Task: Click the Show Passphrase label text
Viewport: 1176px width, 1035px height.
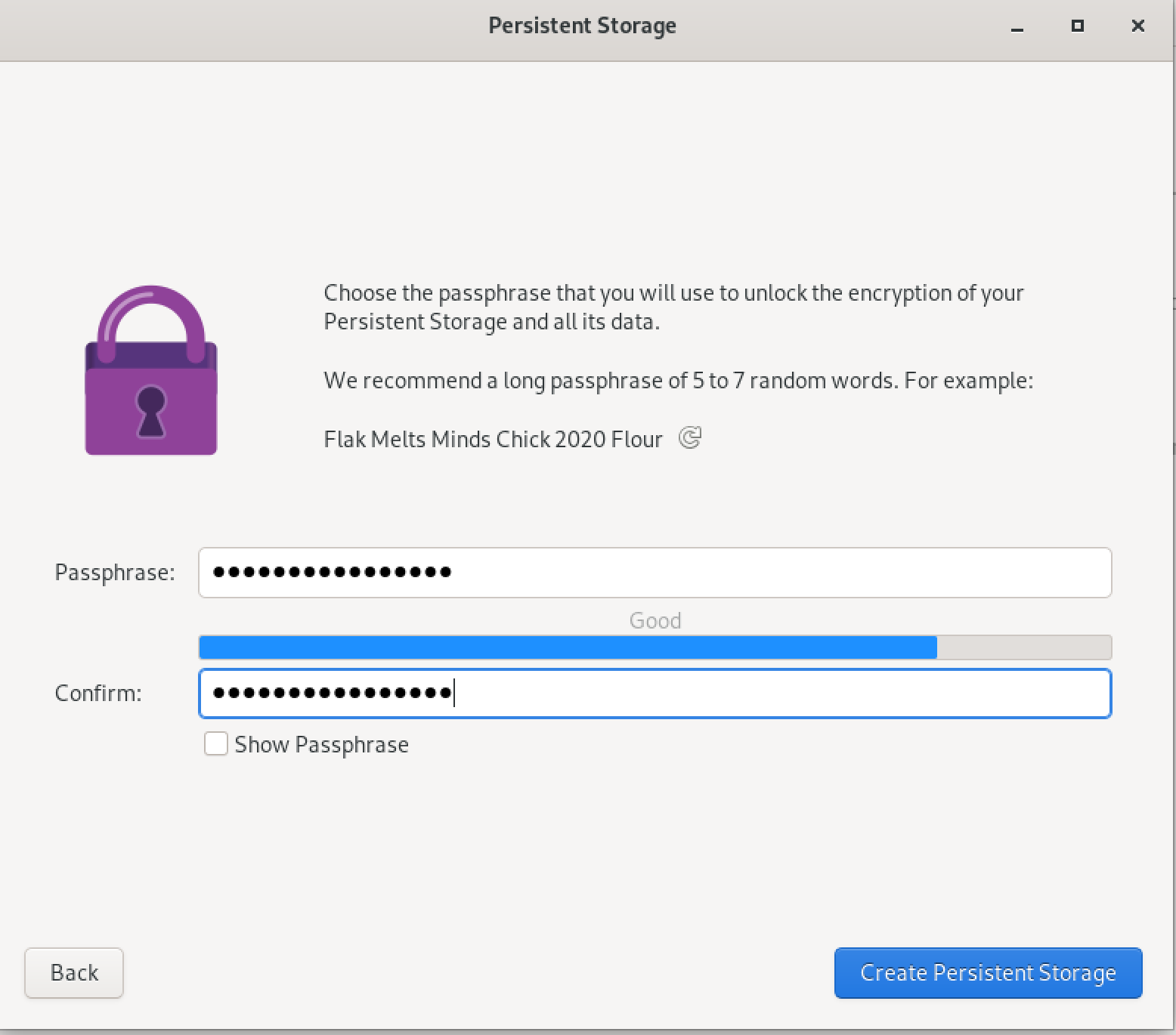Action: coord(320,743)
